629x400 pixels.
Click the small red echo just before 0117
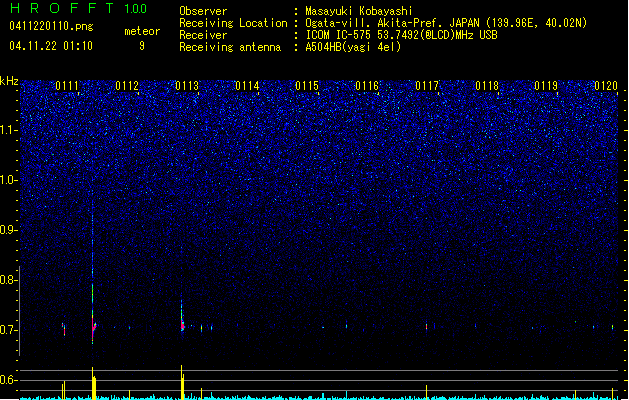426,327
